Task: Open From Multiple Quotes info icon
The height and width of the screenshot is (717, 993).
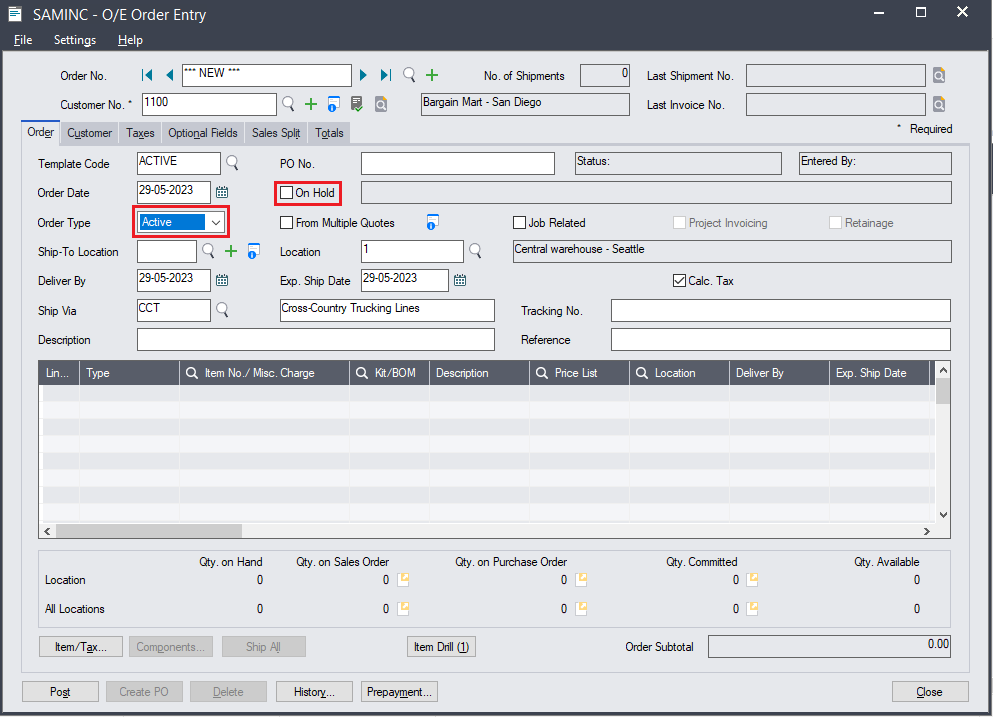Action: (433, 222)
